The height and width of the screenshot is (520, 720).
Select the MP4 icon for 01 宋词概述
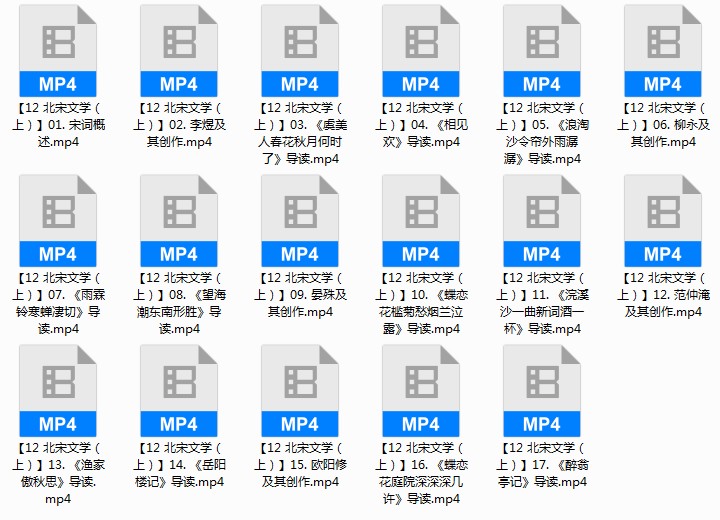tap(58, 51)
